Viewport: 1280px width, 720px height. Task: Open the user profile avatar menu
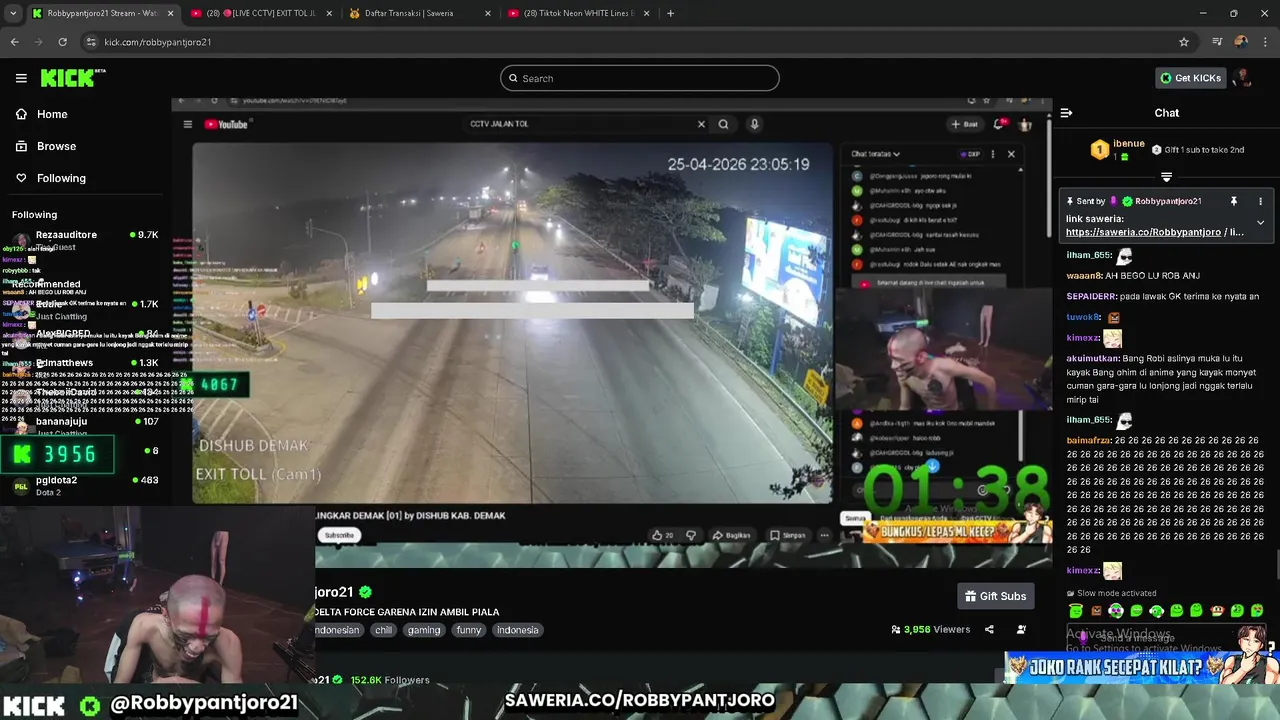[x=1243, y=78]
